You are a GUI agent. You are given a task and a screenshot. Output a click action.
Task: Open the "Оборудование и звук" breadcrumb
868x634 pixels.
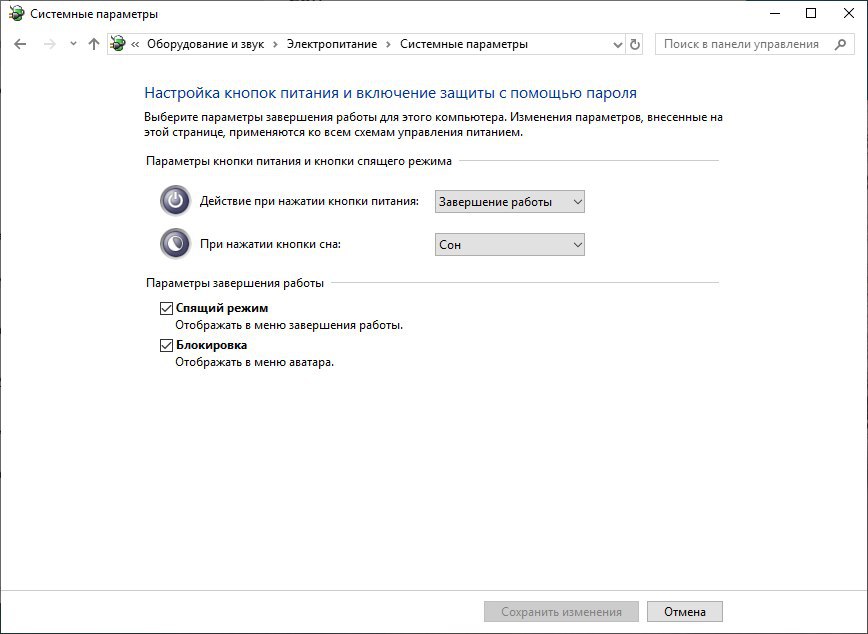tap(205, 44)
